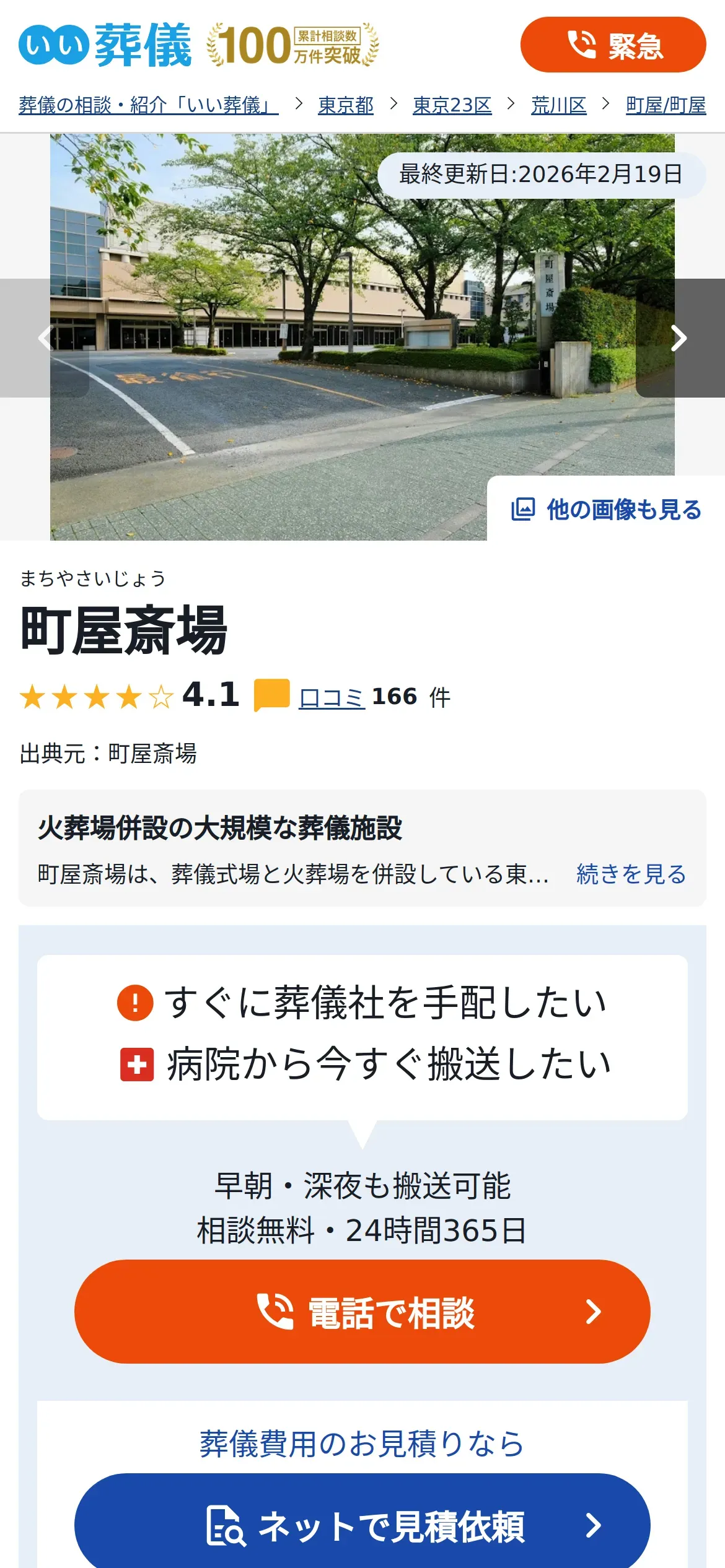Click the star rating for 町屋斎場
This screenshot has width=725, height=1568.
coord(97,697)
